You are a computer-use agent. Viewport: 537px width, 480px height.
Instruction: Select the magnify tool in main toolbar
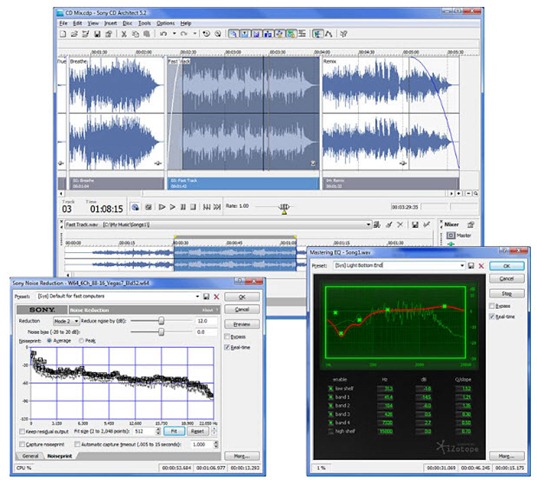point(233,34)
